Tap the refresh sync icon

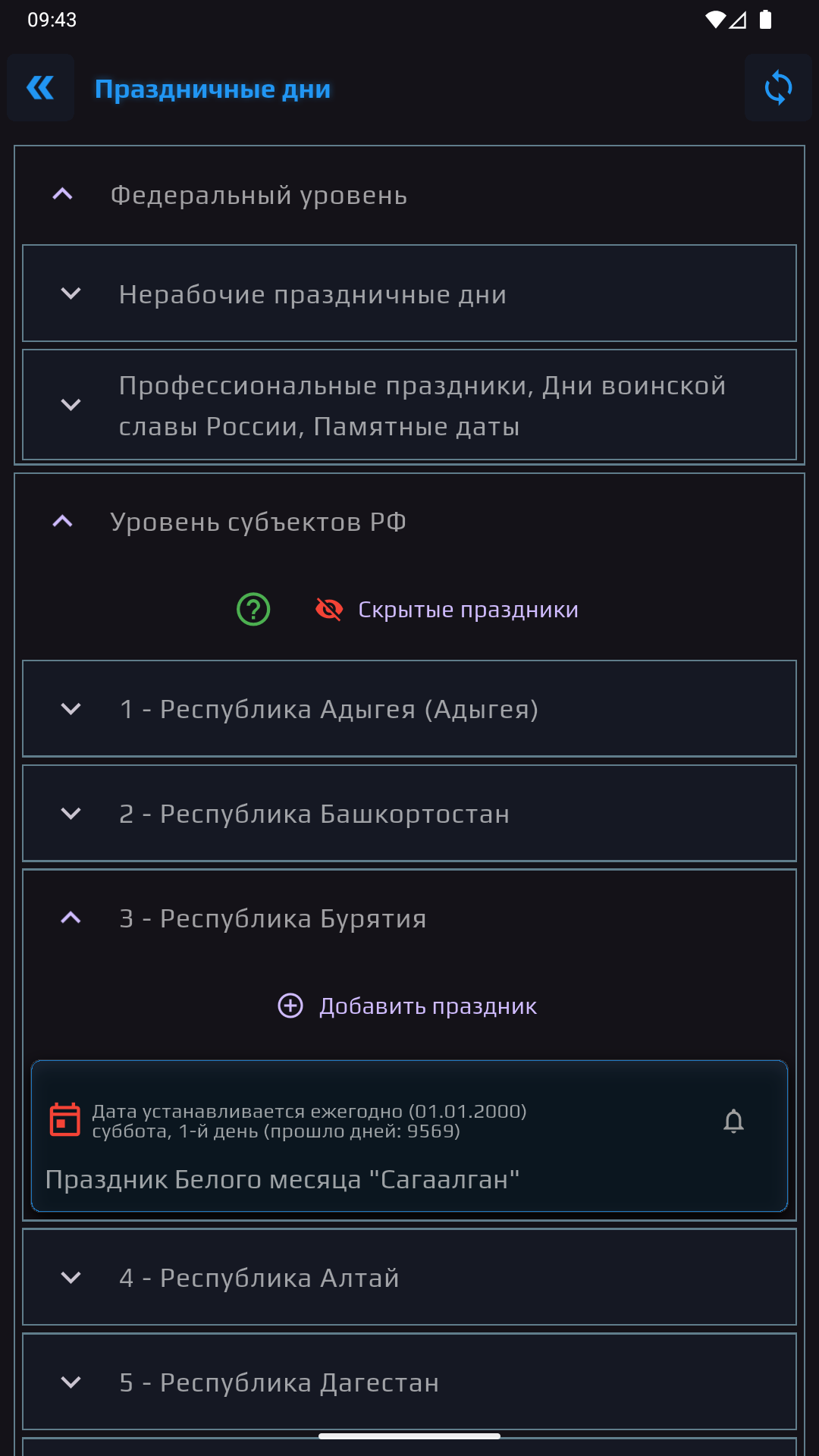click(x=778, y=88)
